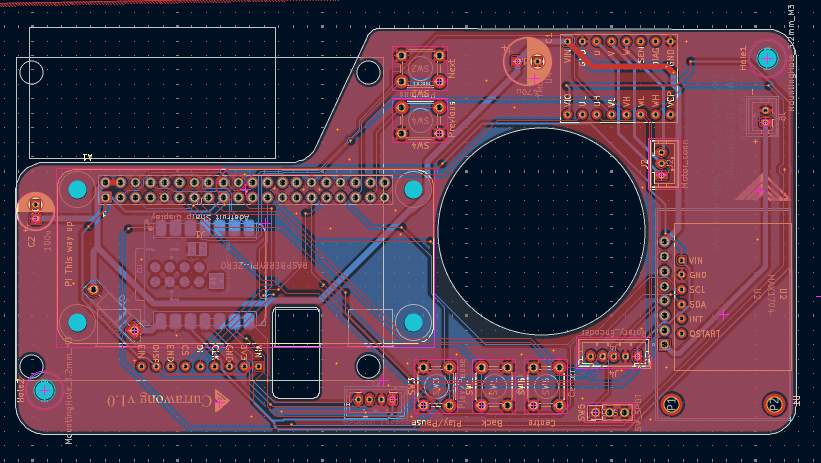Select the diamond-shaped pad below Pi footprint
The width and height of the screenshot is (821, 463).
(x=134, y=330)
